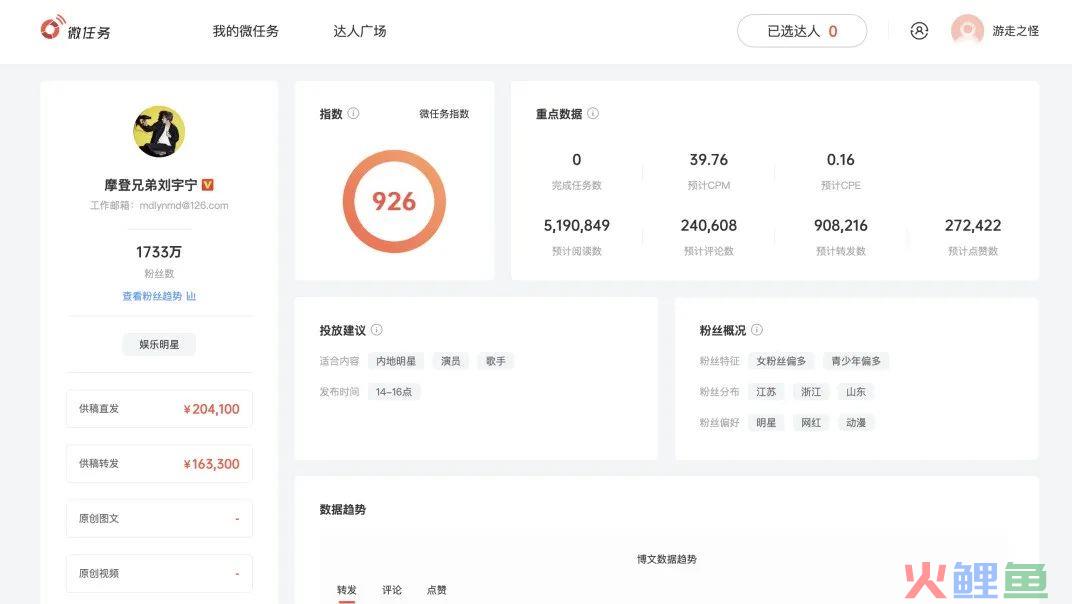Click the 娱乐明星 category tag
1072x604 pixels.
(159, 344)
